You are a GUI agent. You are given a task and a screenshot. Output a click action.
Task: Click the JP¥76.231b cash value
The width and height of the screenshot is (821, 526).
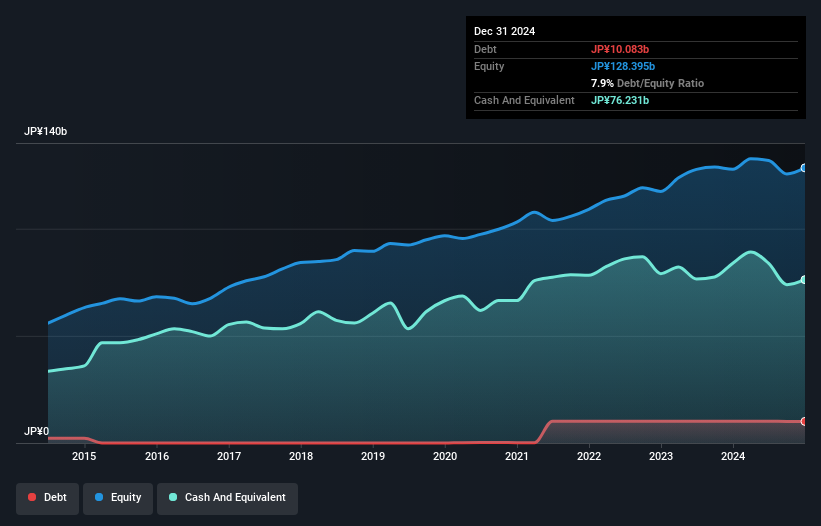point(620,100)
